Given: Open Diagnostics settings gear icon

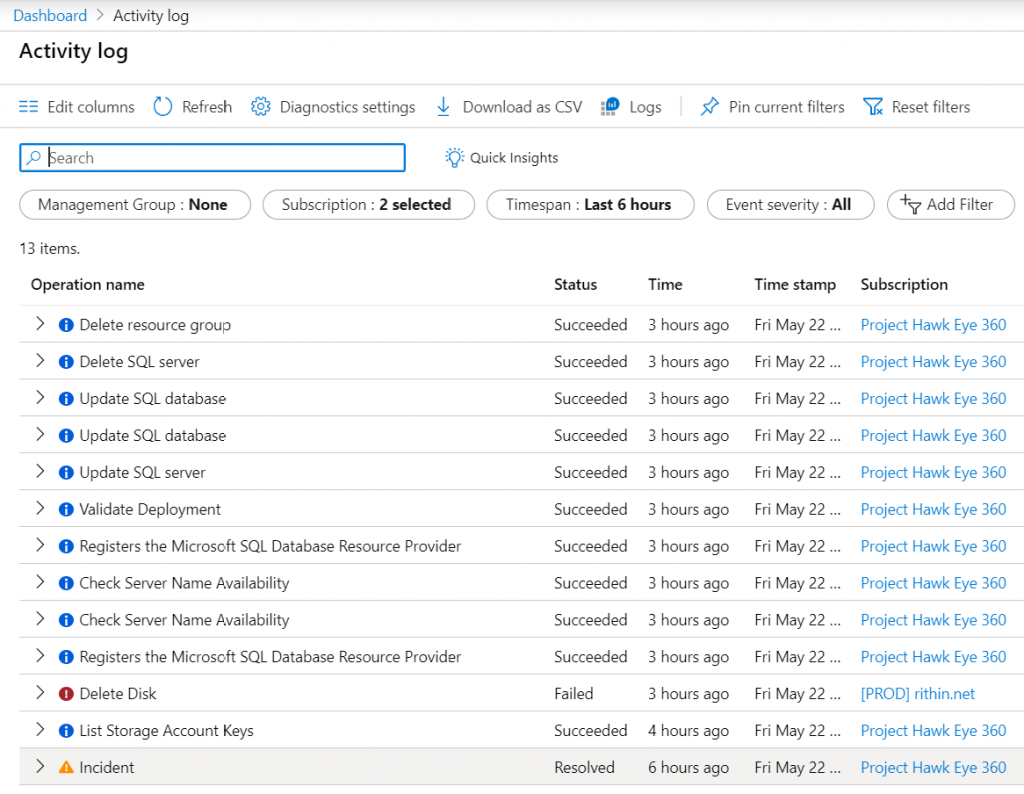Looking at the screenshot, I should pyautogui.click(x=261, y=107).
